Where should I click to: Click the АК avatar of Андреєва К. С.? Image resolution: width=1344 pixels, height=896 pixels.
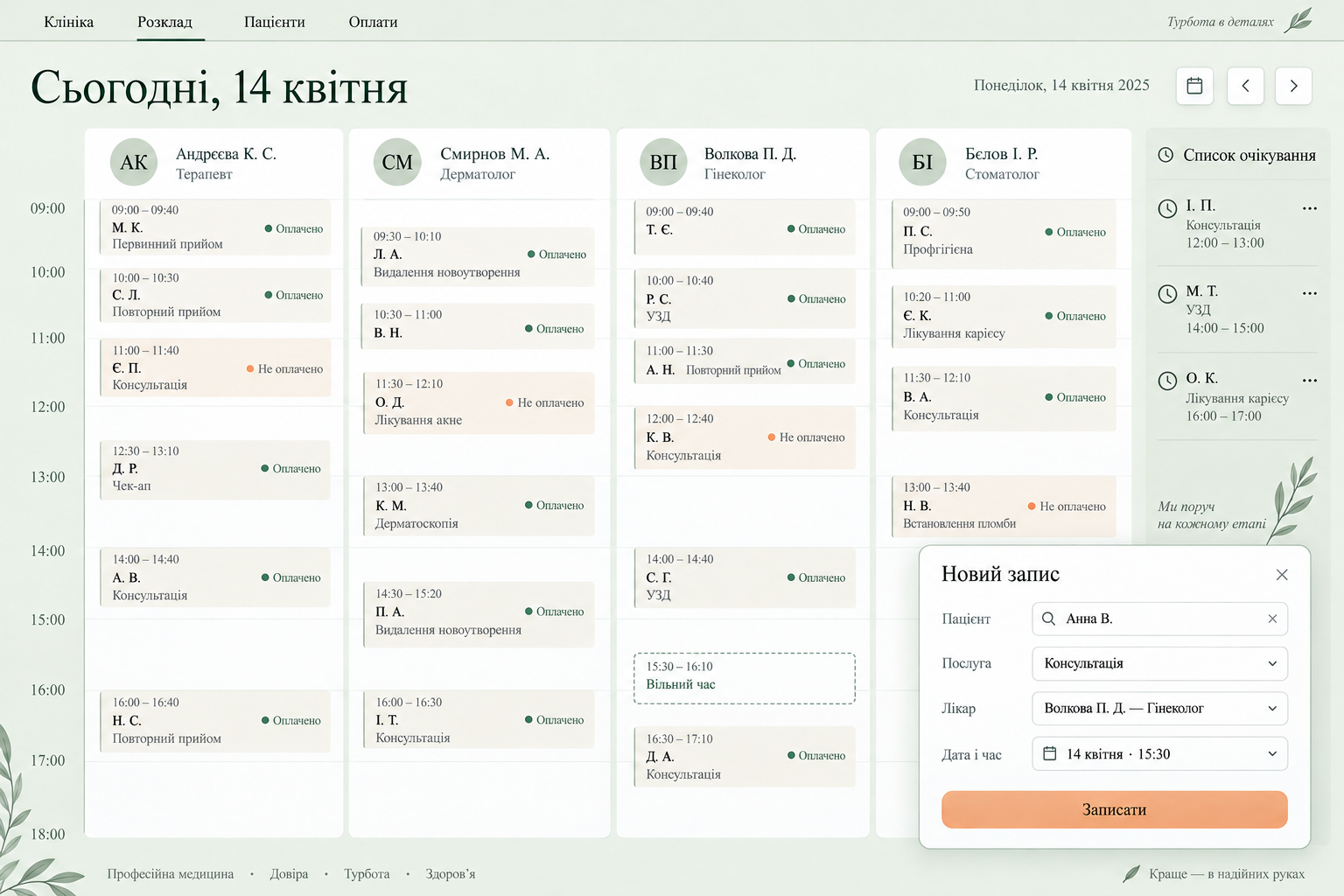coord(134,162)
